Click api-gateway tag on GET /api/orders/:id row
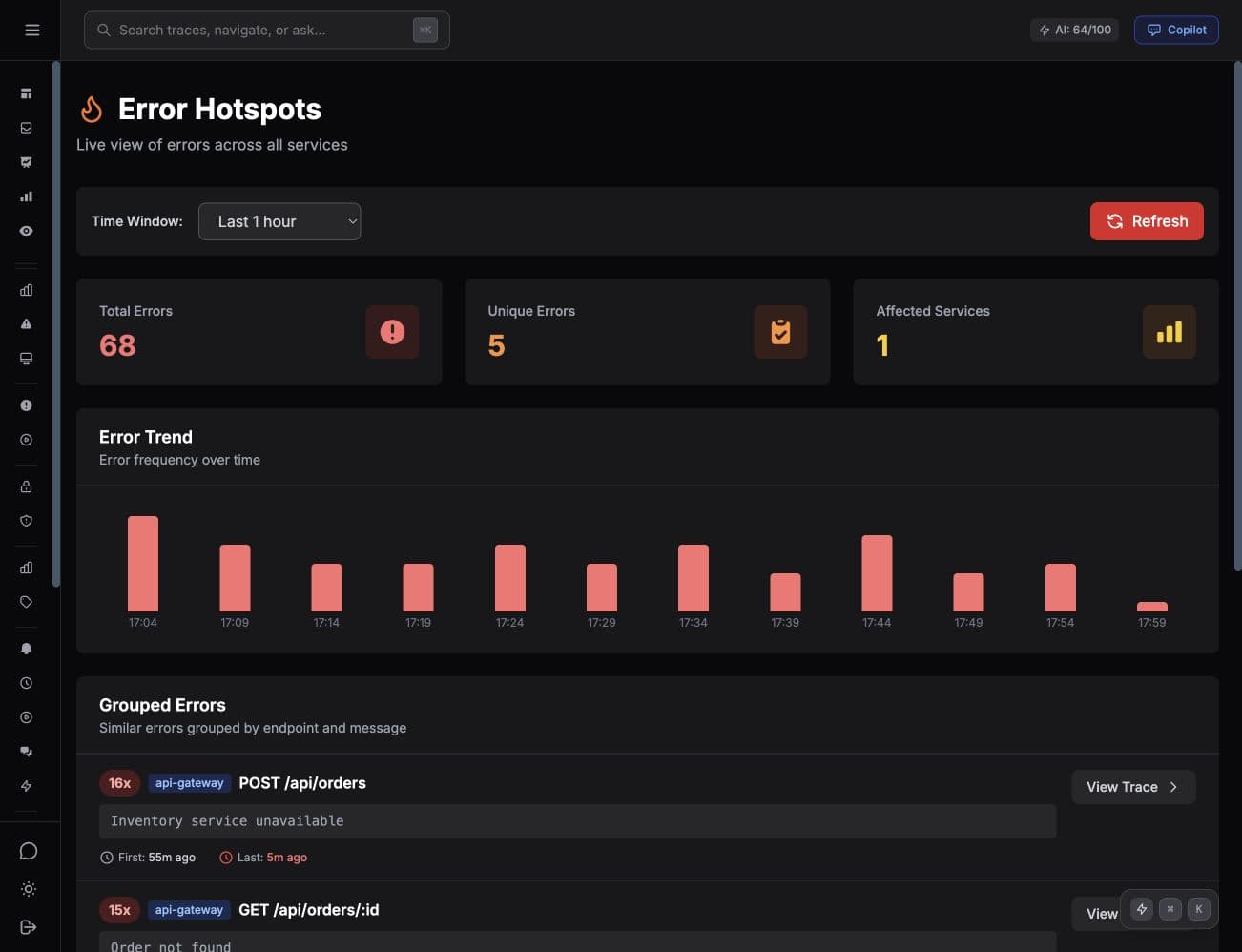 189,910
